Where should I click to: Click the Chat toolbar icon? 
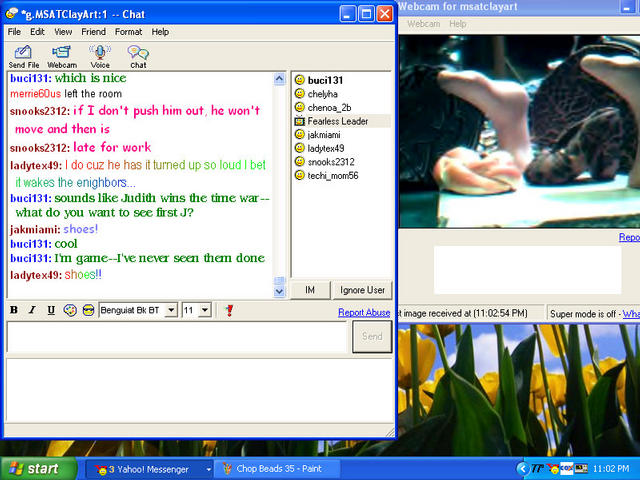[x=138, y=56]
